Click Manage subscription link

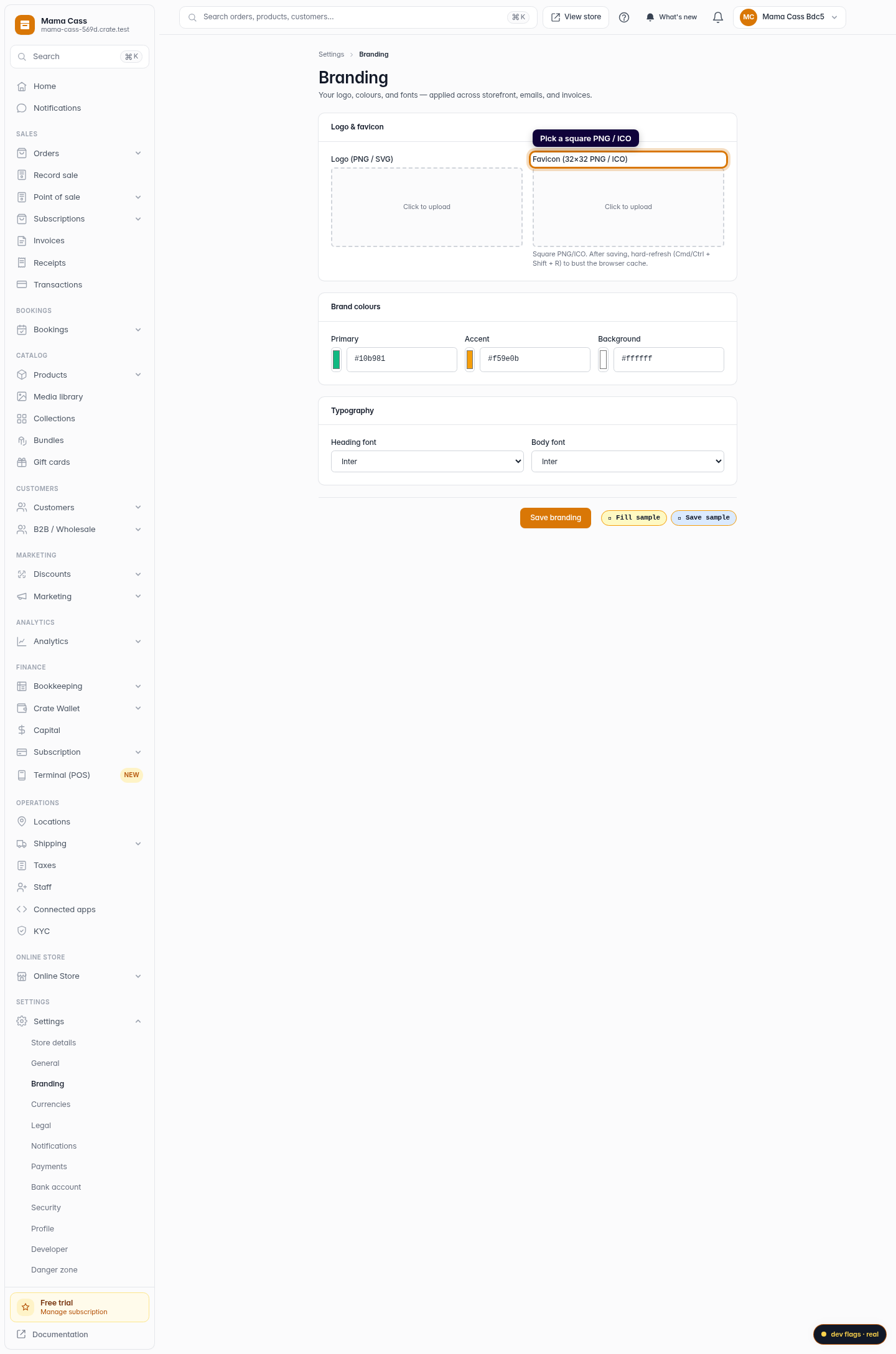74,1312
